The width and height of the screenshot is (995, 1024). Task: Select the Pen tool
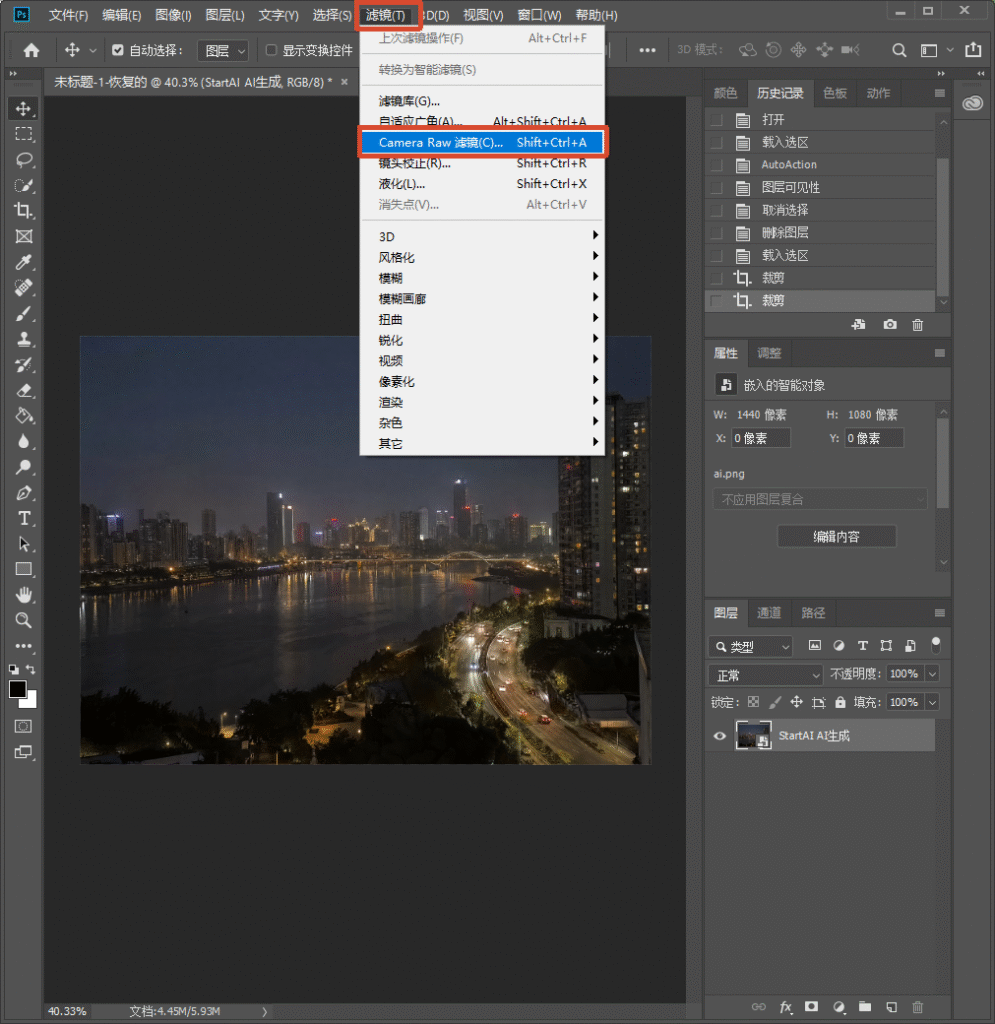[x=24, y=493]
